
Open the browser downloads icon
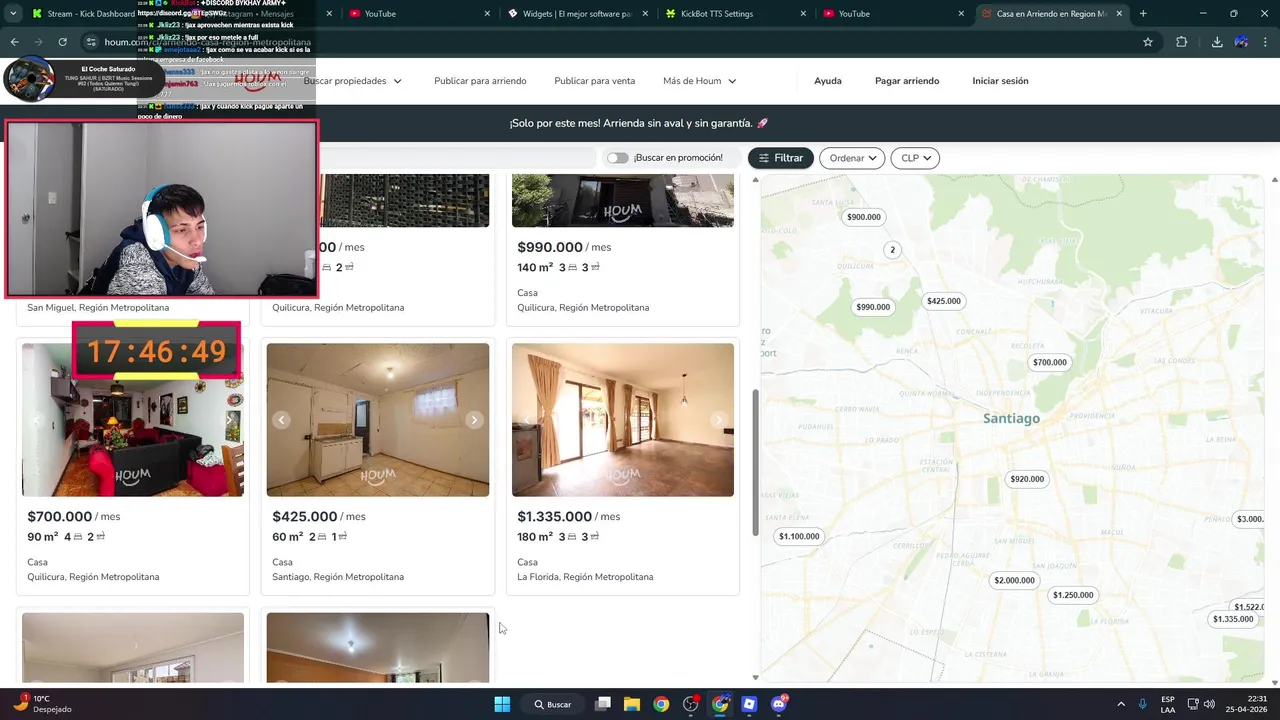click(x=1217, y=42)
